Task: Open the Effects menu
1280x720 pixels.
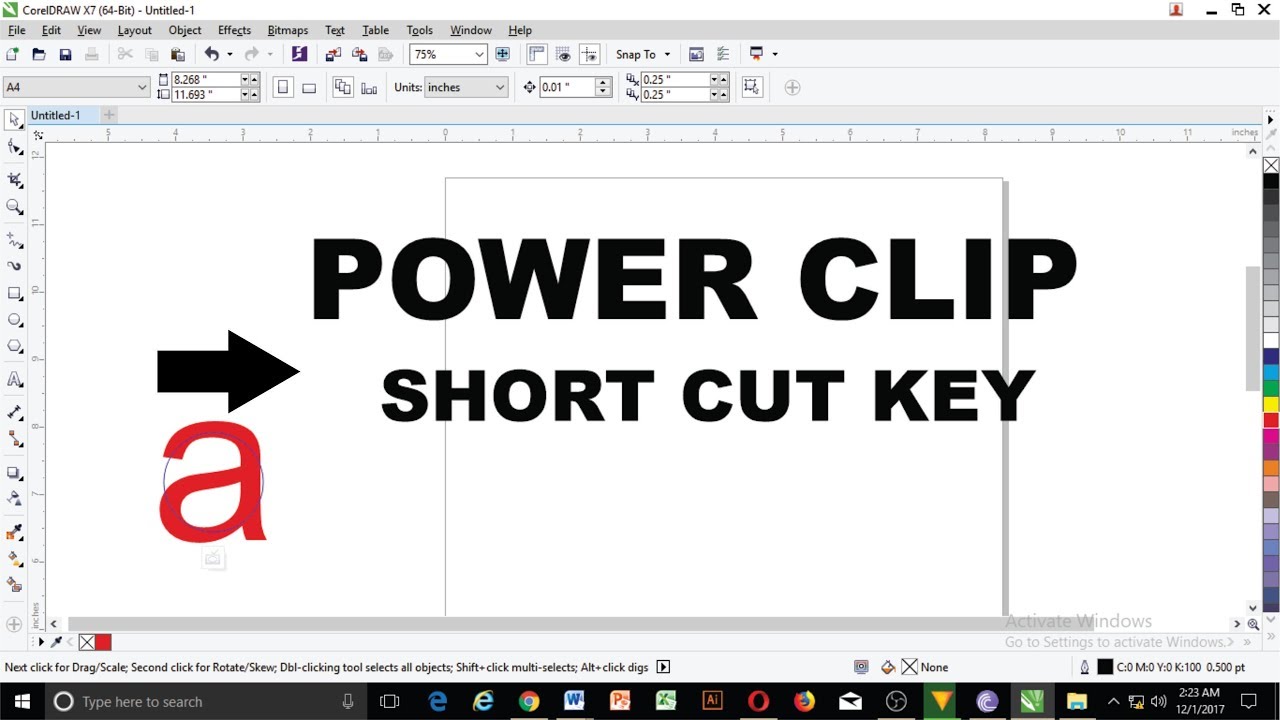Action: [x=233, y=30]
